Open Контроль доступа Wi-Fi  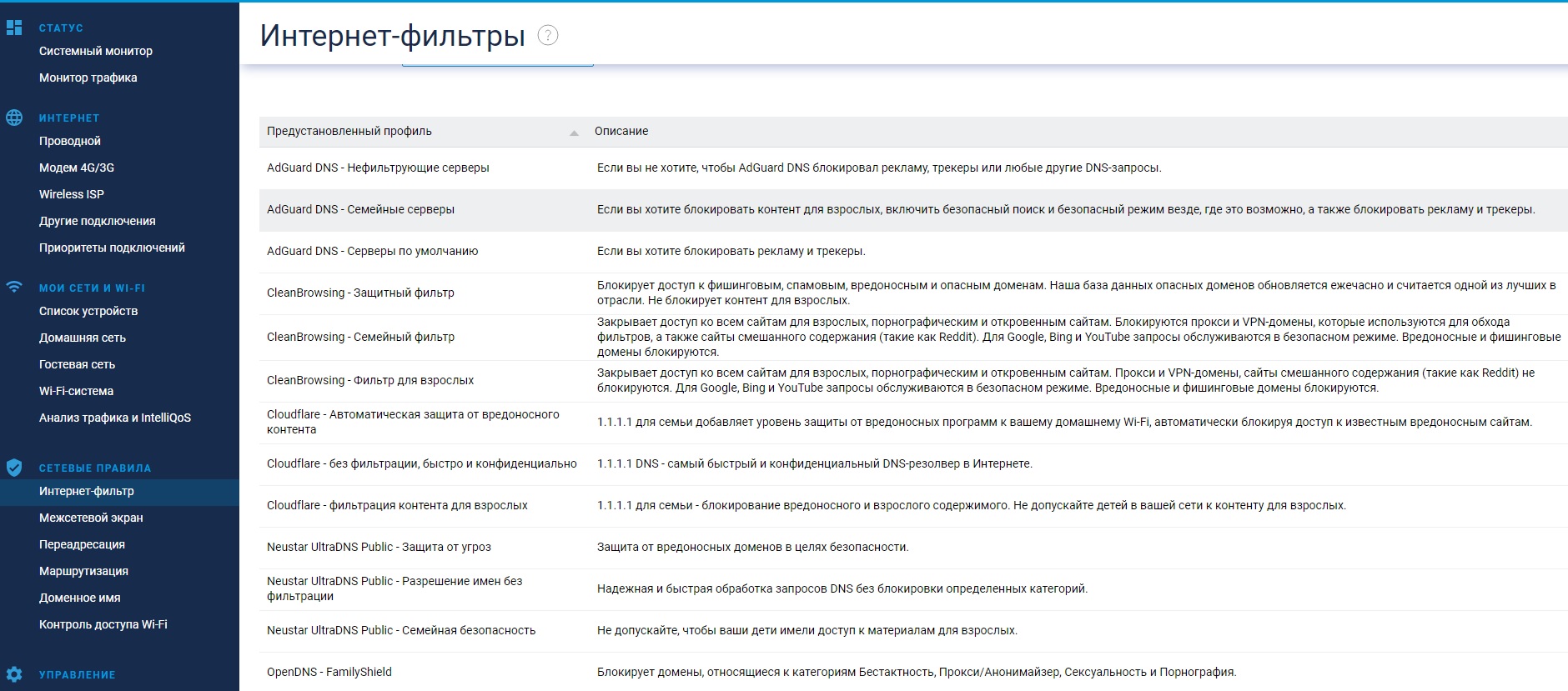[103, 624]
